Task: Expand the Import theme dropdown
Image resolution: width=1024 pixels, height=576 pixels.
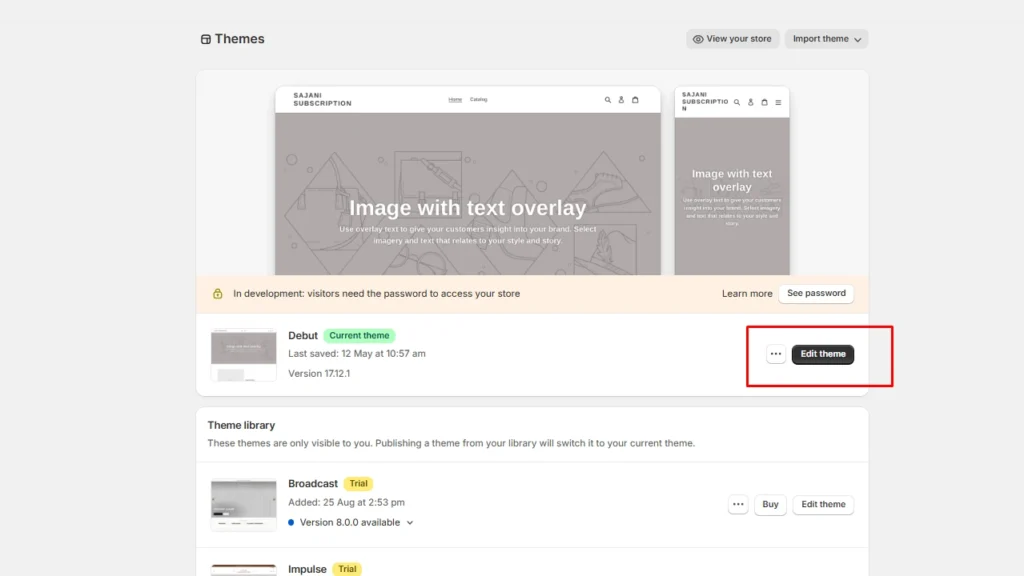Action: click(826, 38)
